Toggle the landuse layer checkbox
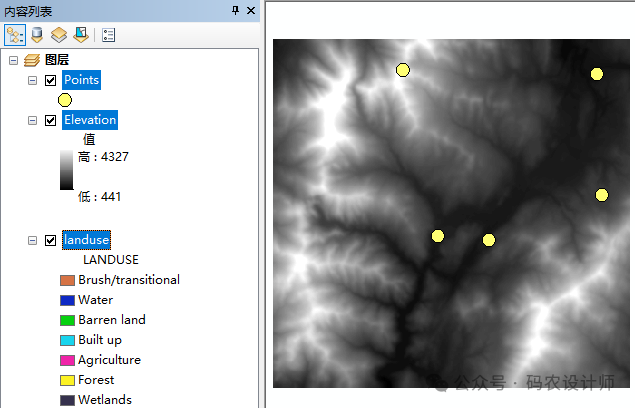 point(50,240)
